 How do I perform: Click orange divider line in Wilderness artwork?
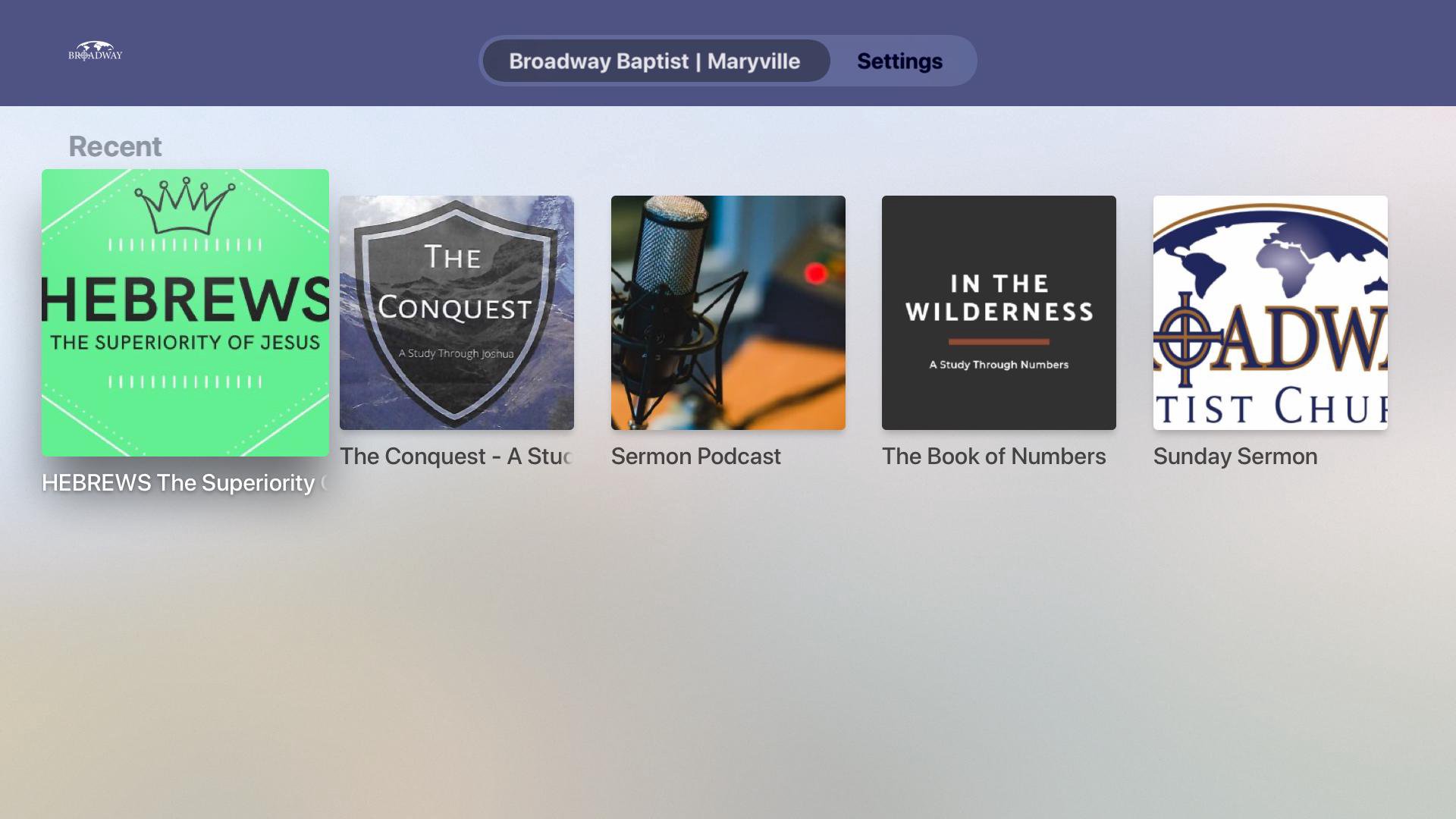pyautogui.click(x=999, y=342)
